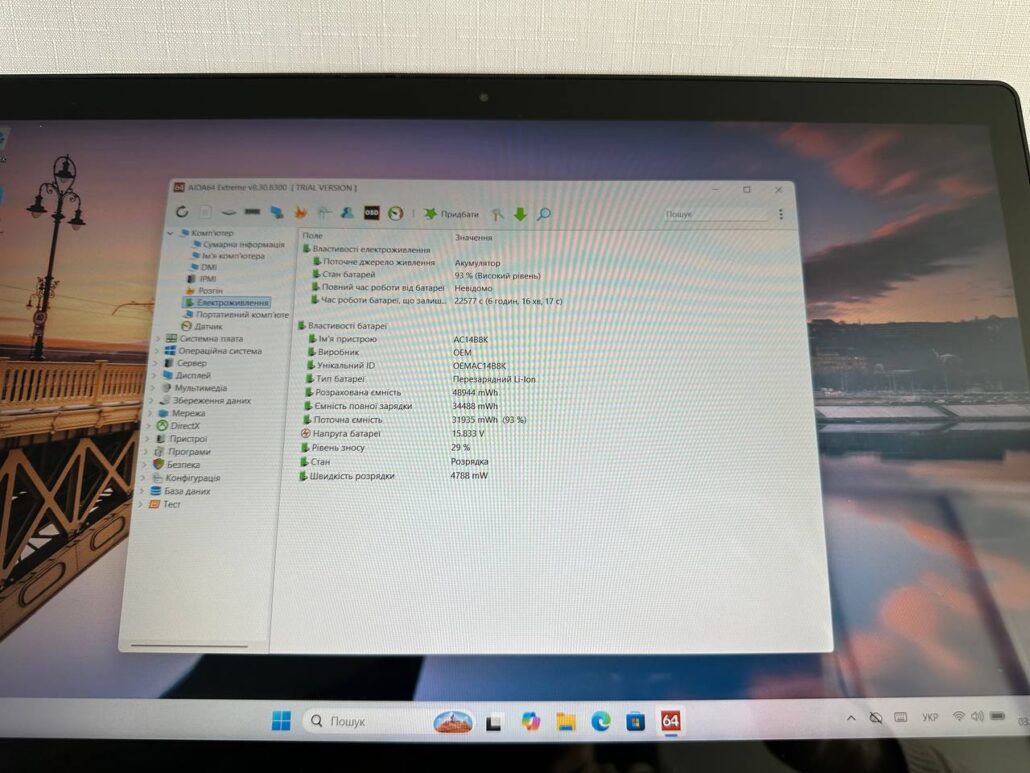
Task: Expand the Дисплей node
Action: coord(155,376)
